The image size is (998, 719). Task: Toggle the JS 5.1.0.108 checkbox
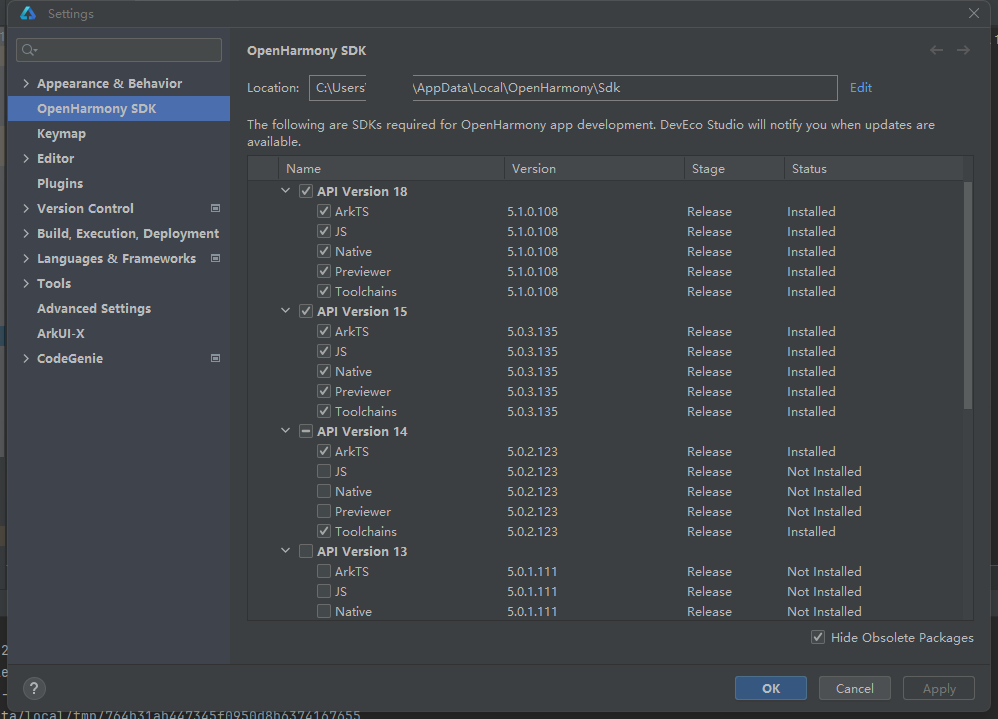click(x=324, y=231)
